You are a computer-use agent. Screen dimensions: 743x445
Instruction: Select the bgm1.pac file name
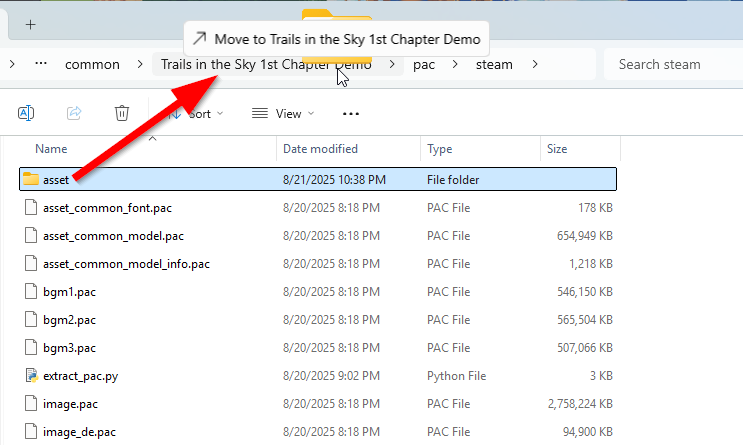coord(70,292)
